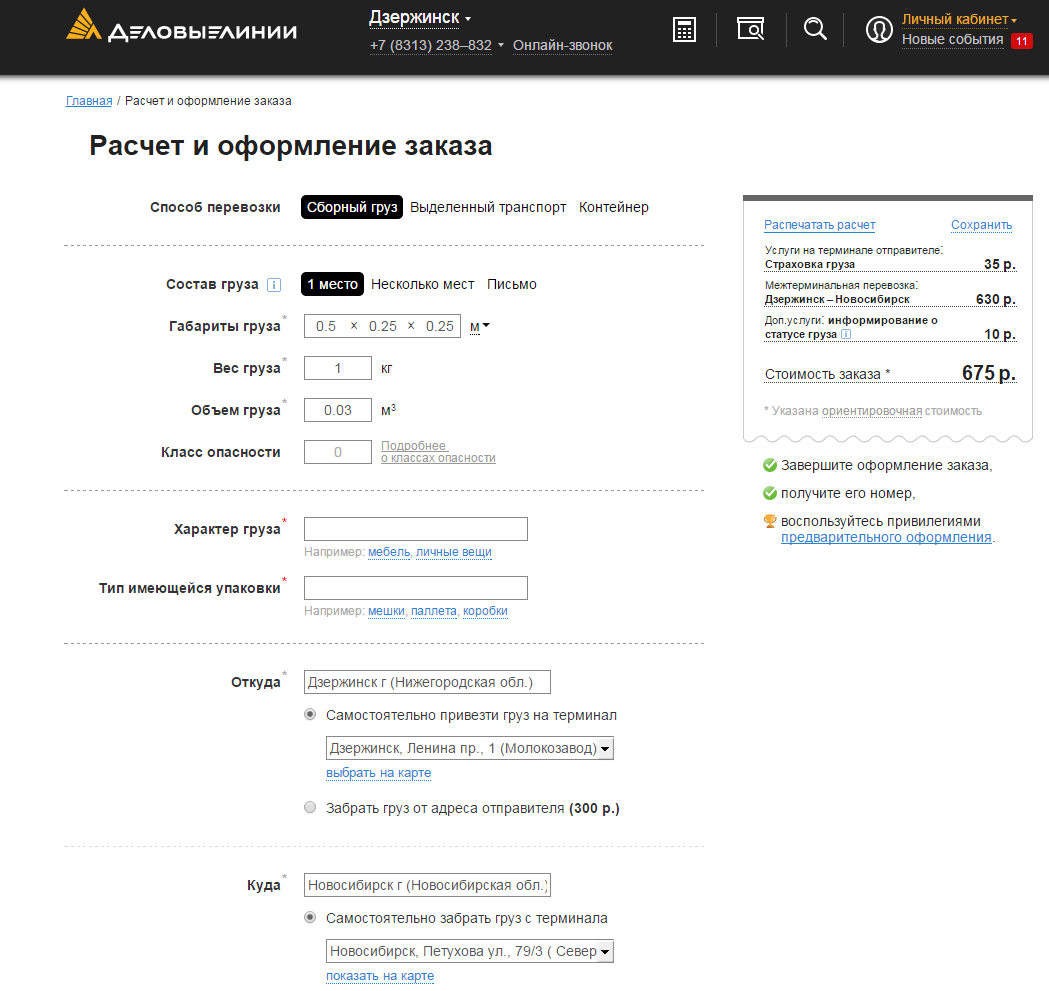Click the Характер груза input field
Viewport: 1049px width, 991px height.
point(415,529)
